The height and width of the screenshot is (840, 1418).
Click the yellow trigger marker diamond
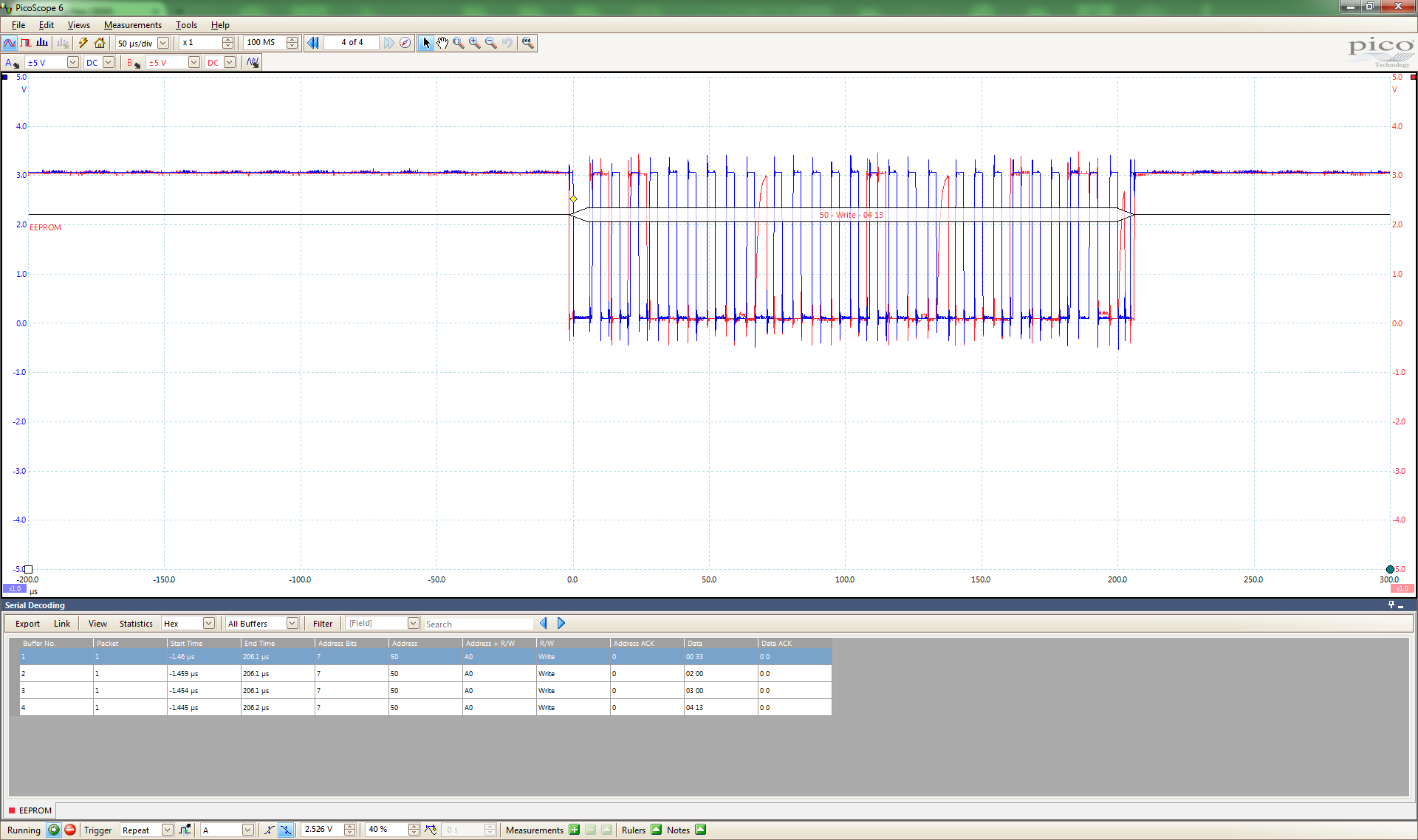tap(574, 199)
